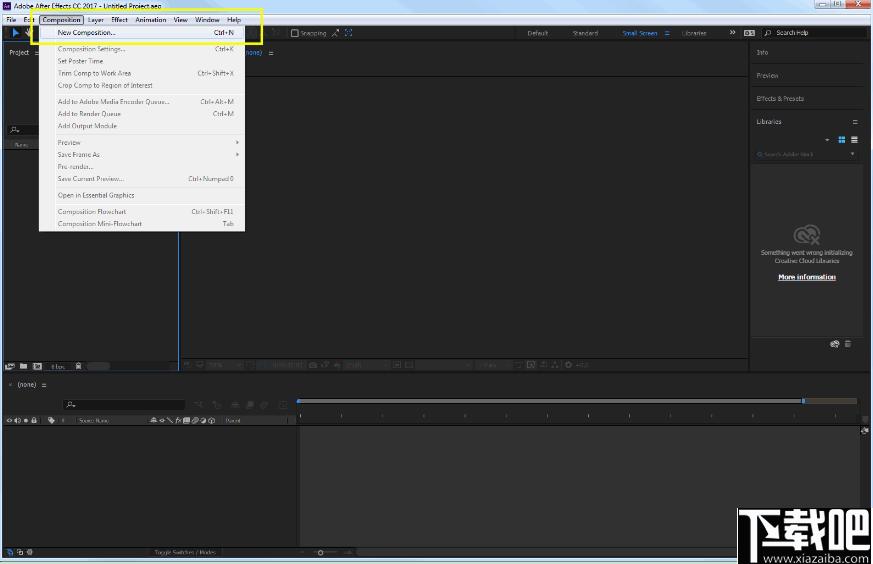This screenshot has height=564, width=873.
Task: Click Libraries panel trash icon
Action: pyautogui.click(x=848, y=344)
